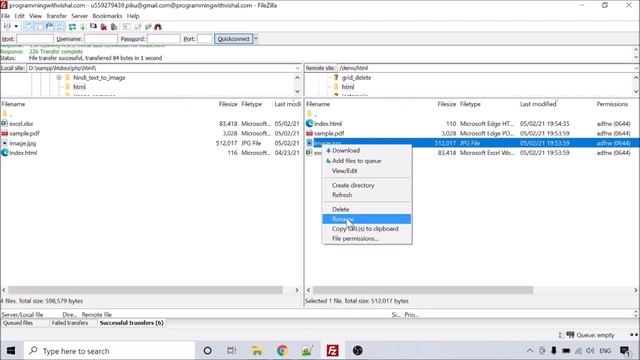Select local image.jpg file row
The image size is (640, 360).
151,143
